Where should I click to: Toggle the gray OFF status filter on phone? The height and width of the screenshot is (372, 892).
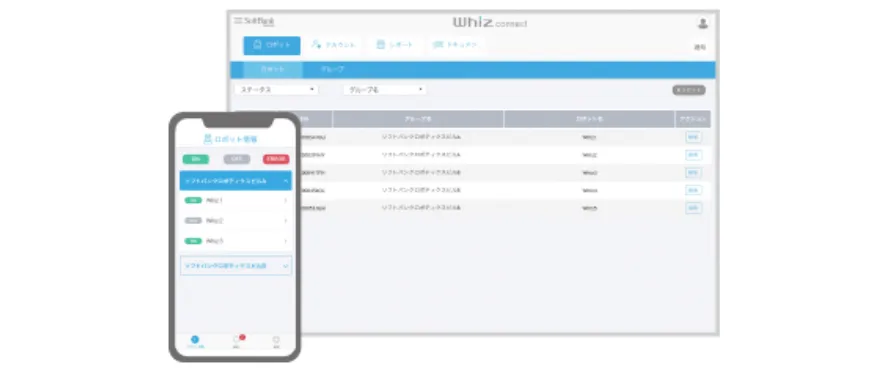(237, 159)
